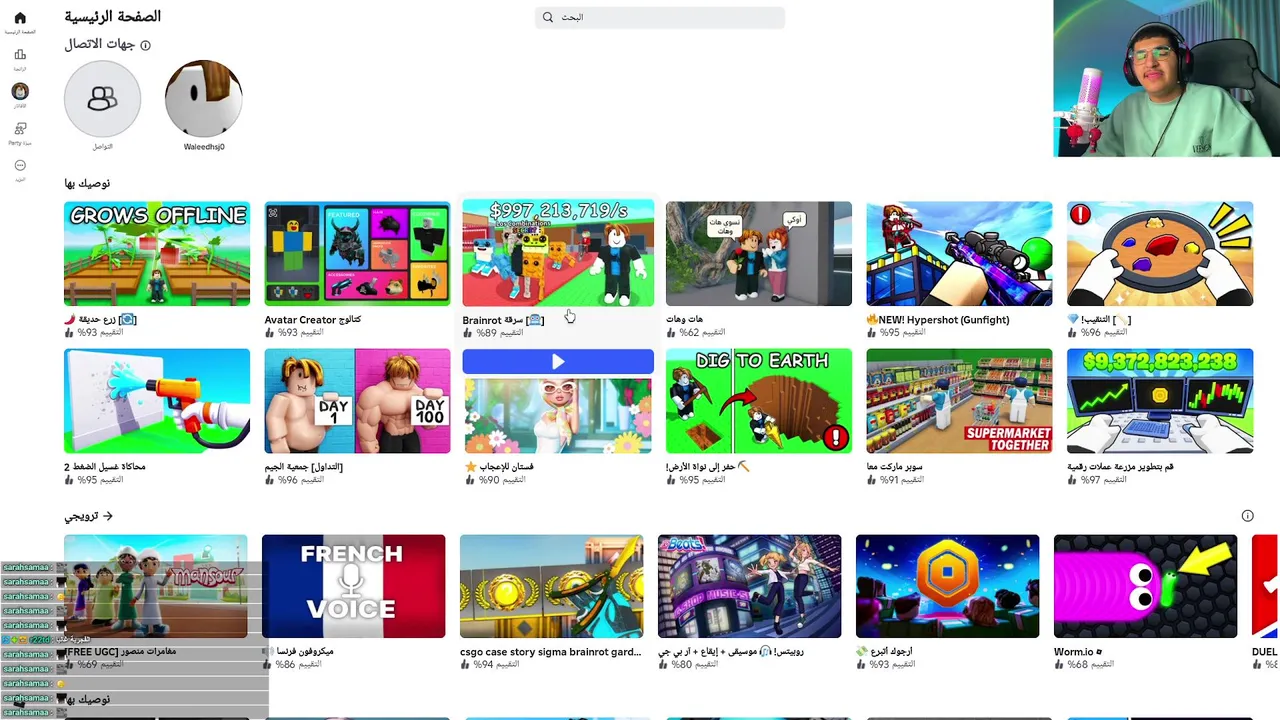Open the three-dots More icon in sidebar
Screen dimensions: 1280x720
tap(20, 165)
